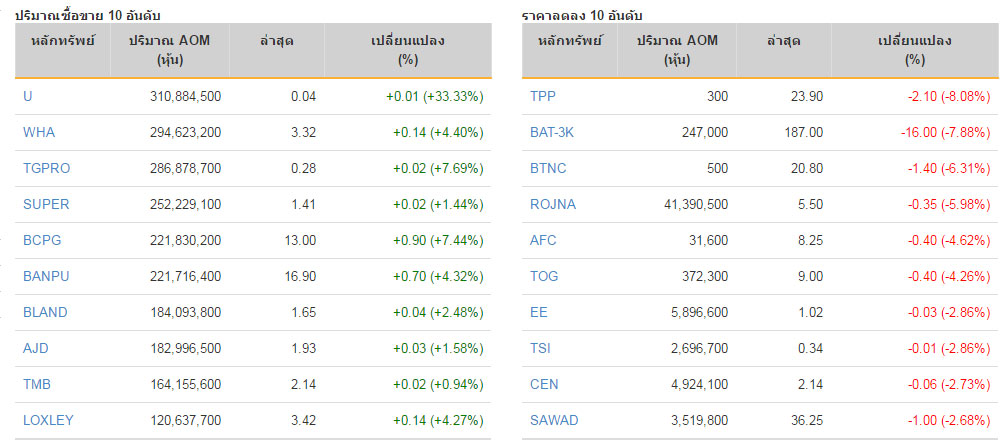Select the BANPU stock symbol

coord(46,276)
